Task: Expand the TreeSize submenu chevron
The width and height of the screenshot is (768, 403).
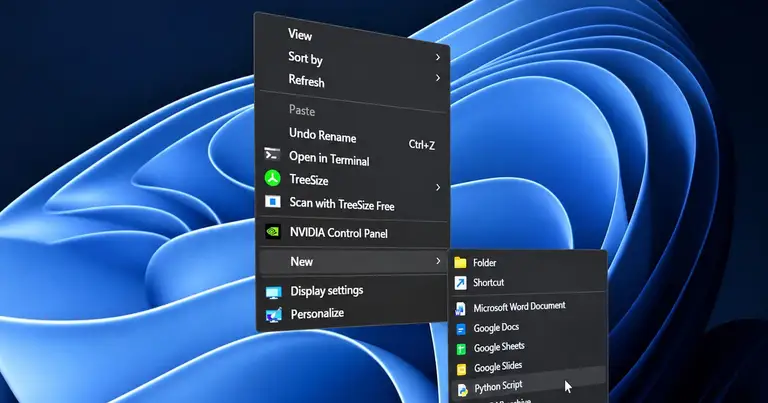Action: point(438,188)
